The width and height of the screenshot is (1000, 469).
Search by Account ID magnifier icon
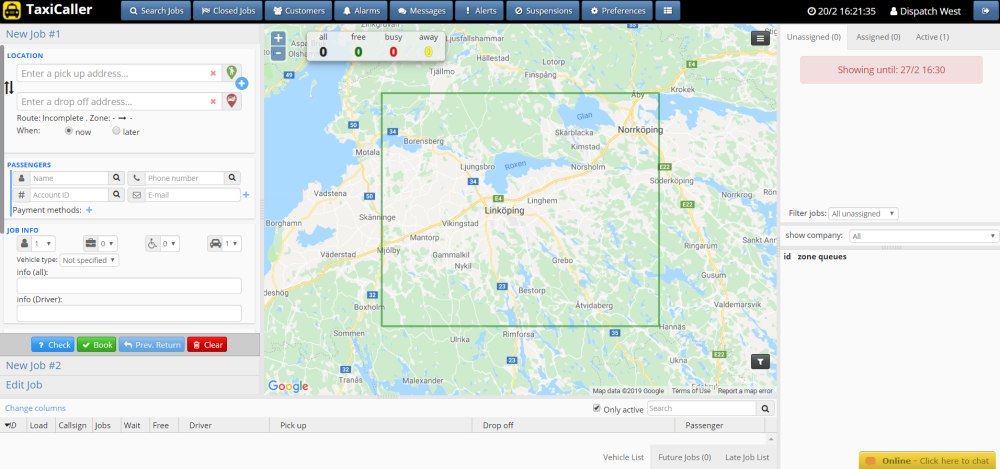(117, 195)
